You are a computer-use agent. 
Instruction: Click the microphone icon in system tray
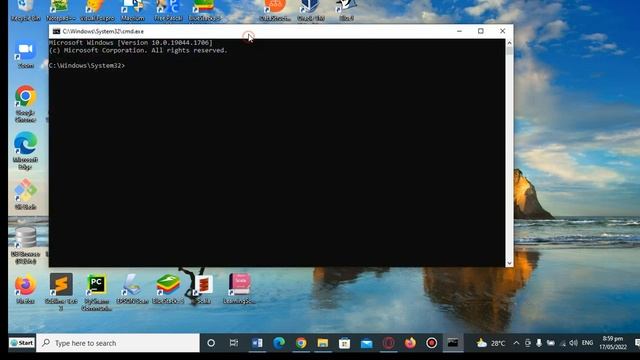pos(539,343)
